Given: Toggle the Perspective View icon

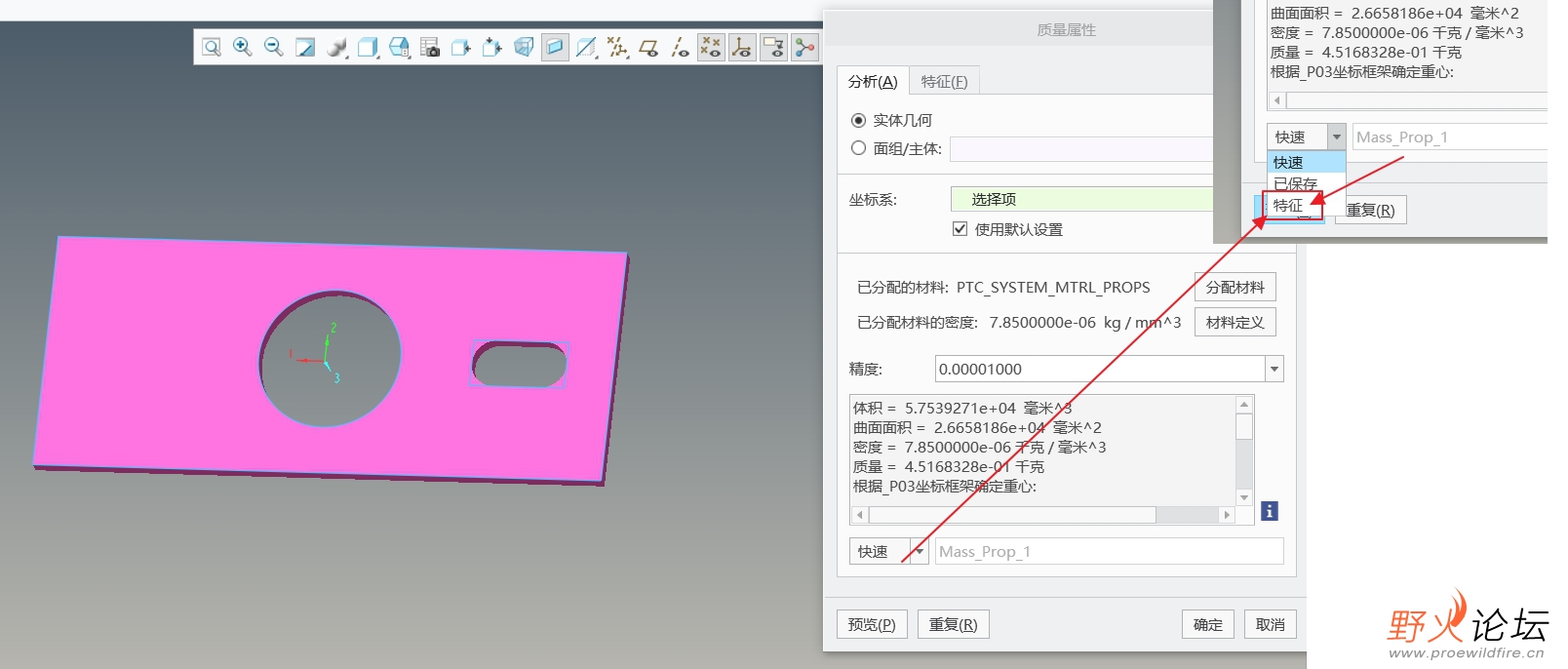Looking at the screenshot, I should point(524,47).
